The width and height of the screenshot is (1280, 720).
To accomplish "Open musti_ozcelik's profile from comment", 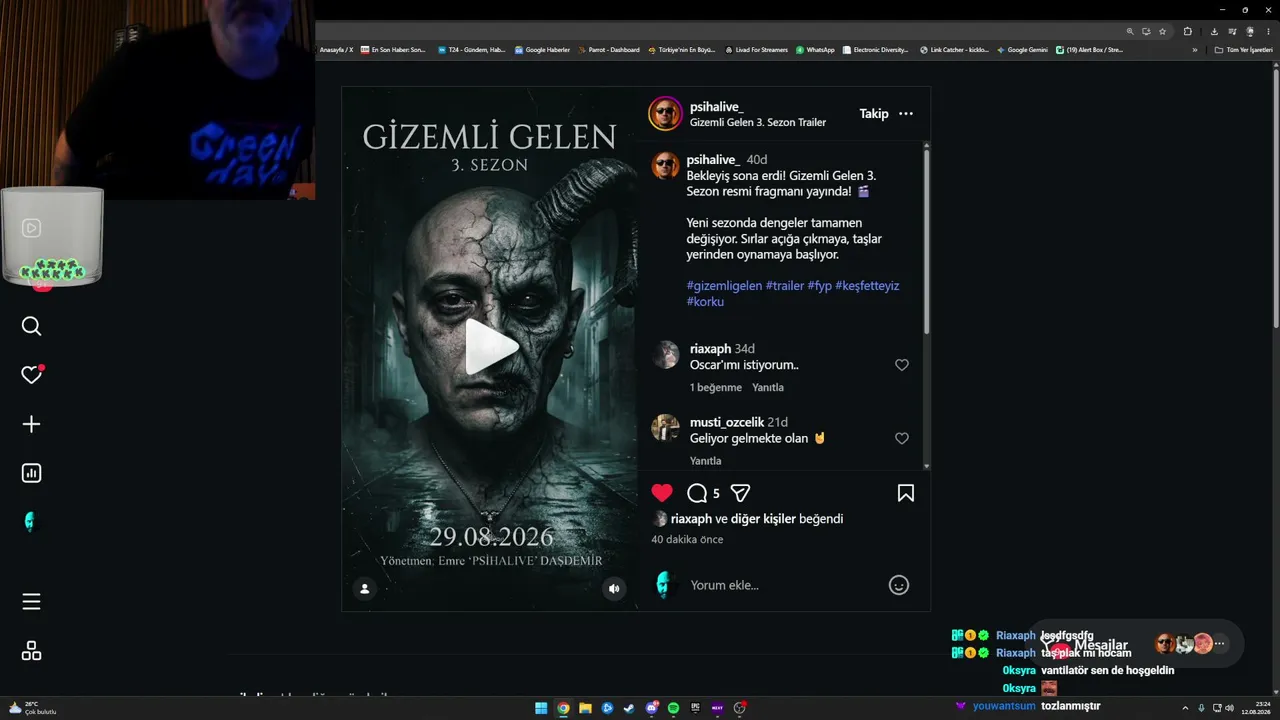I will click(727, 422).
